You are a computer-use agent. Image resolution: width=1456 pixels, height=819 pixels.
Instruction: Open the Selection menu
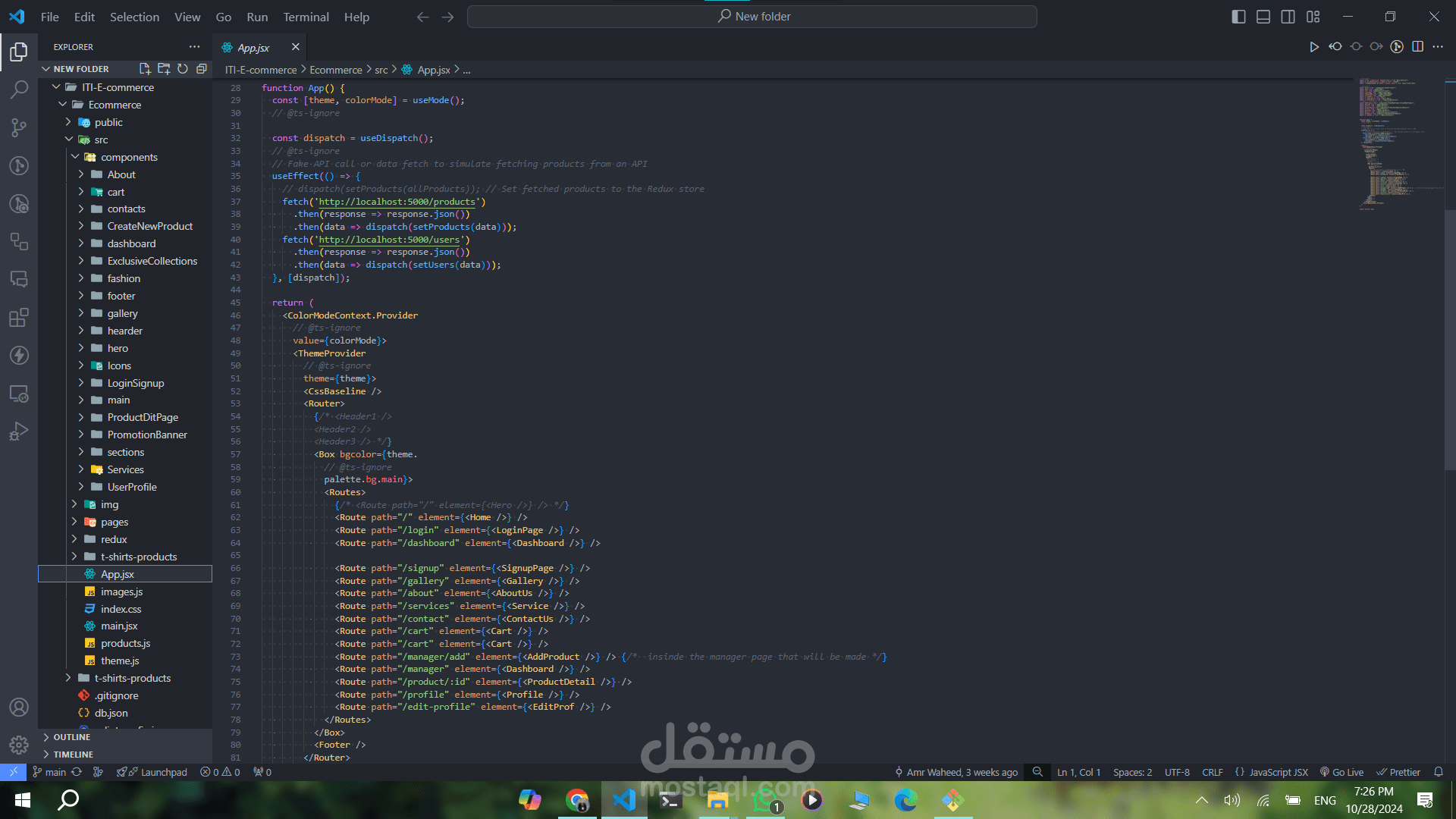click(134, 17)
